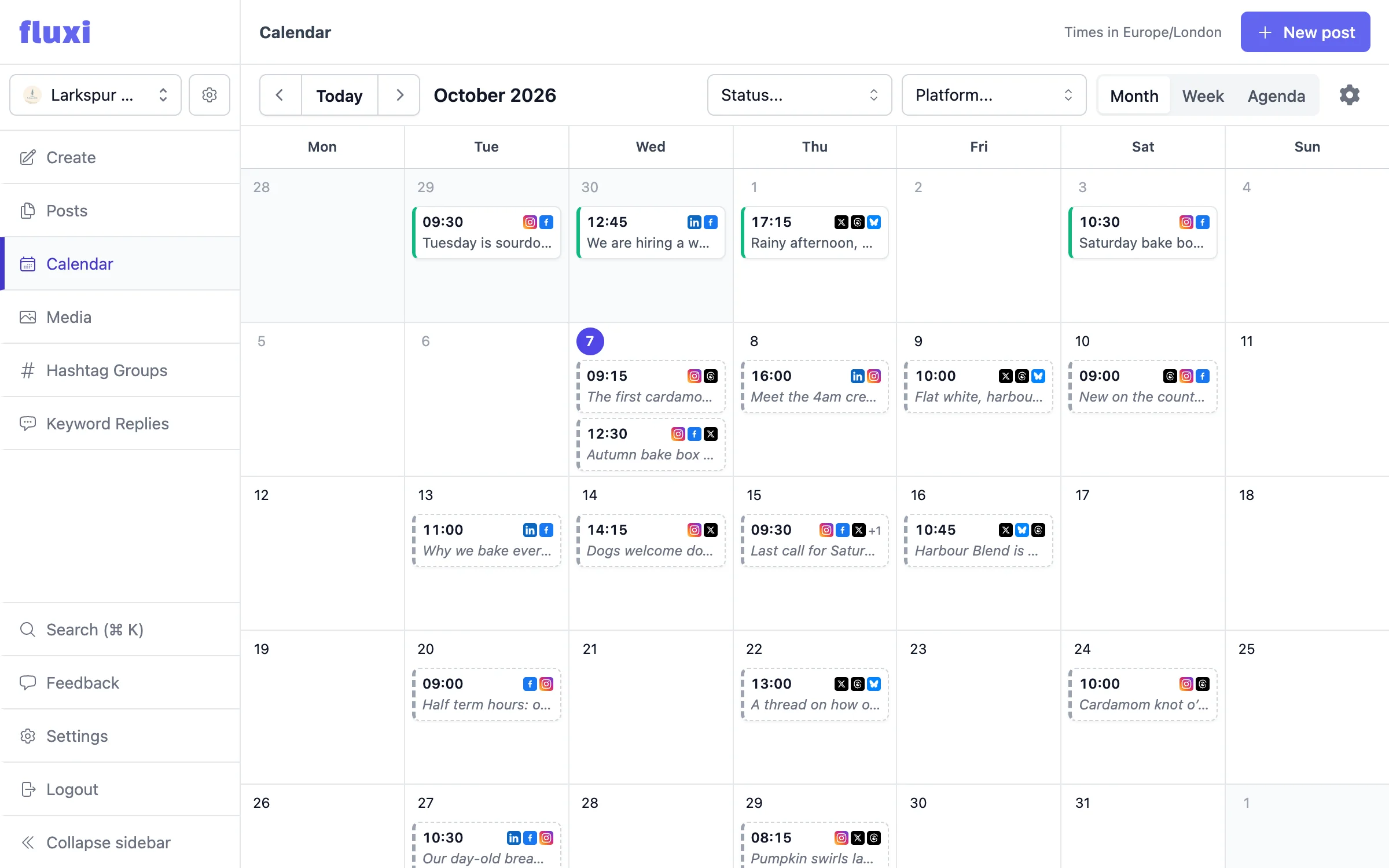Open the Larkspur workspace selector
This screenshot has height=868, width=1389.
[x=95, y=95]
